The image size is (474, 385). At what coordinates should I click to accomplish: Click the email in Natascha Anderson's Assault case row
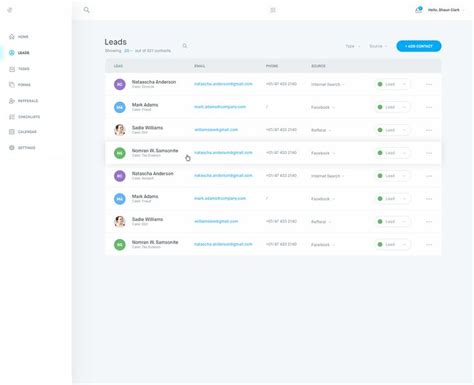(x=223, y=176)
